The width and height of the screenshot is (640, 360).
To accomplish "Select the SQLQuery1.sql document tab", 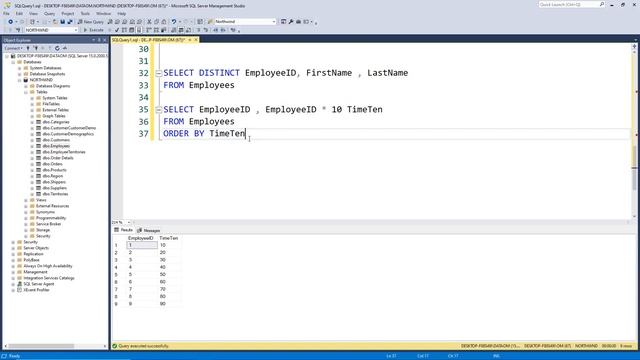I will tap(149, 40).
